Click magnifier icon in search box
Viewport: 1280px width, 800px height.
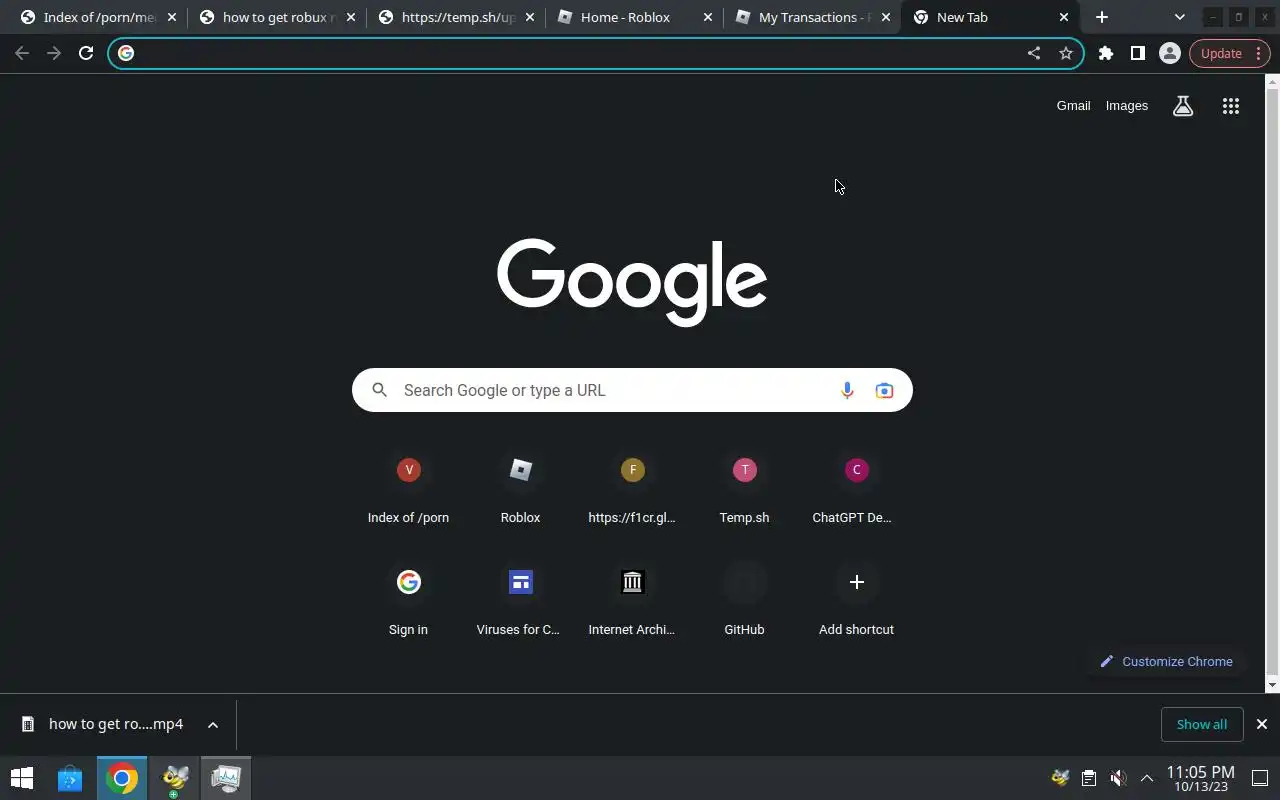(x=380, y=390)
